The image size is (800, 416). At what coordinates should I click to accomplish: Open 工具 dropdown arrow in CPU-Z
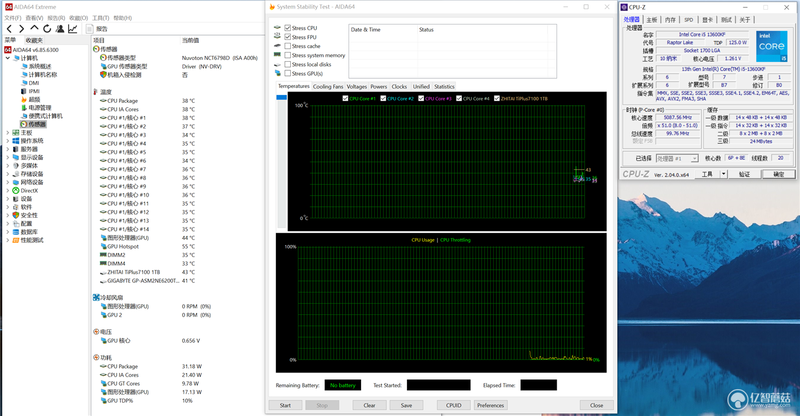723,174
